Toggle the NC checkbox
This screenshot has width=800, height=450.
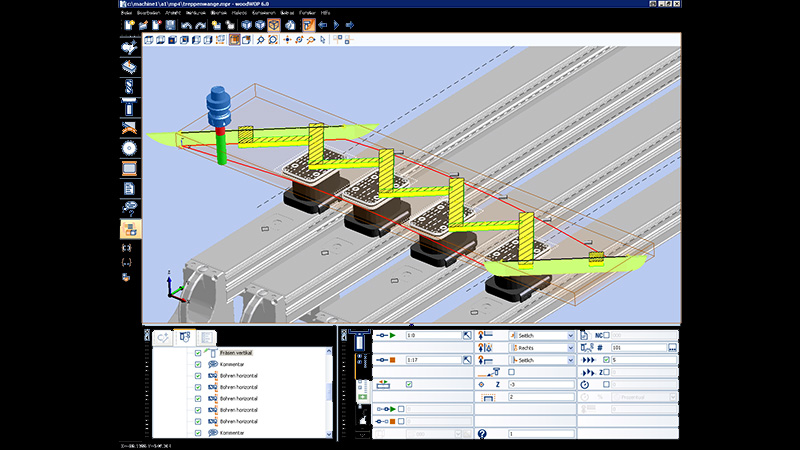pyautogui.click(x=606, y=335)
